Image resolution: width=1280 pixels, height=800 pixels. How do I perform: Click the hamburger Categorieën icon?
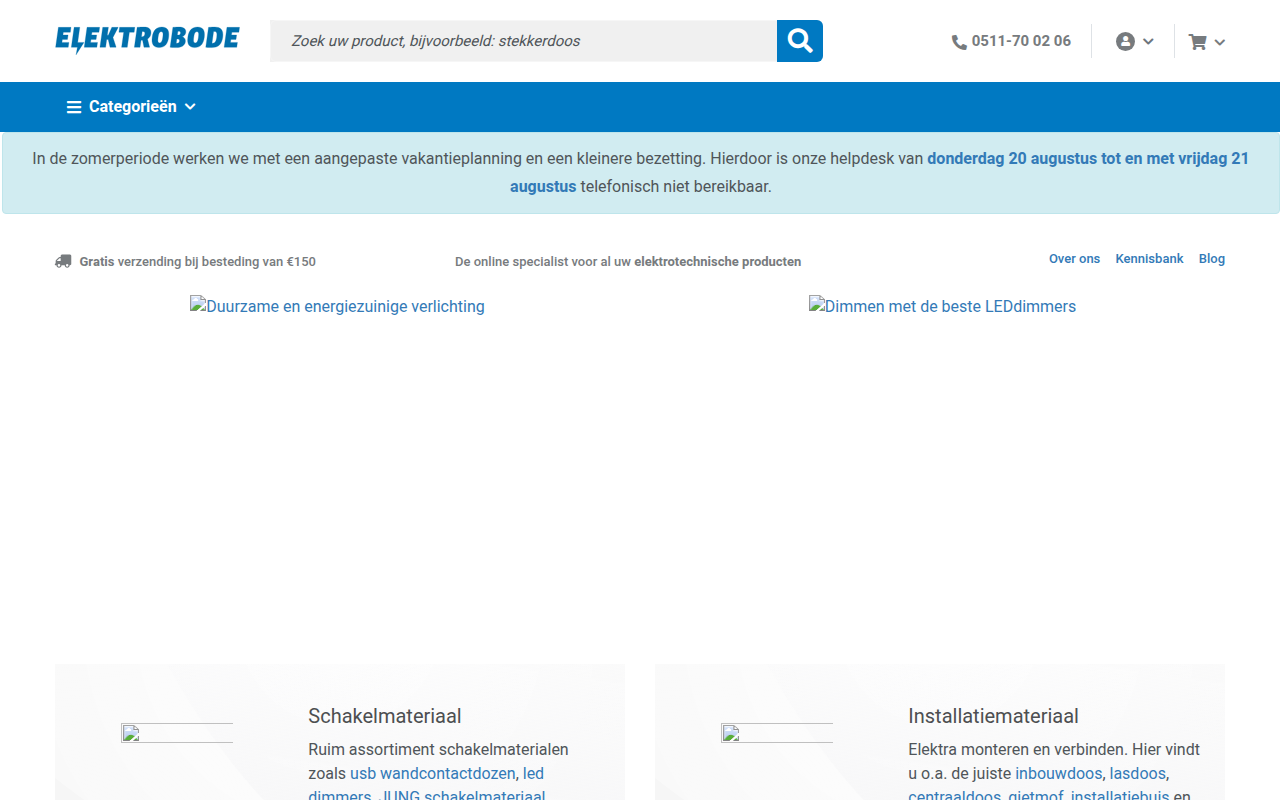point(74,107)
